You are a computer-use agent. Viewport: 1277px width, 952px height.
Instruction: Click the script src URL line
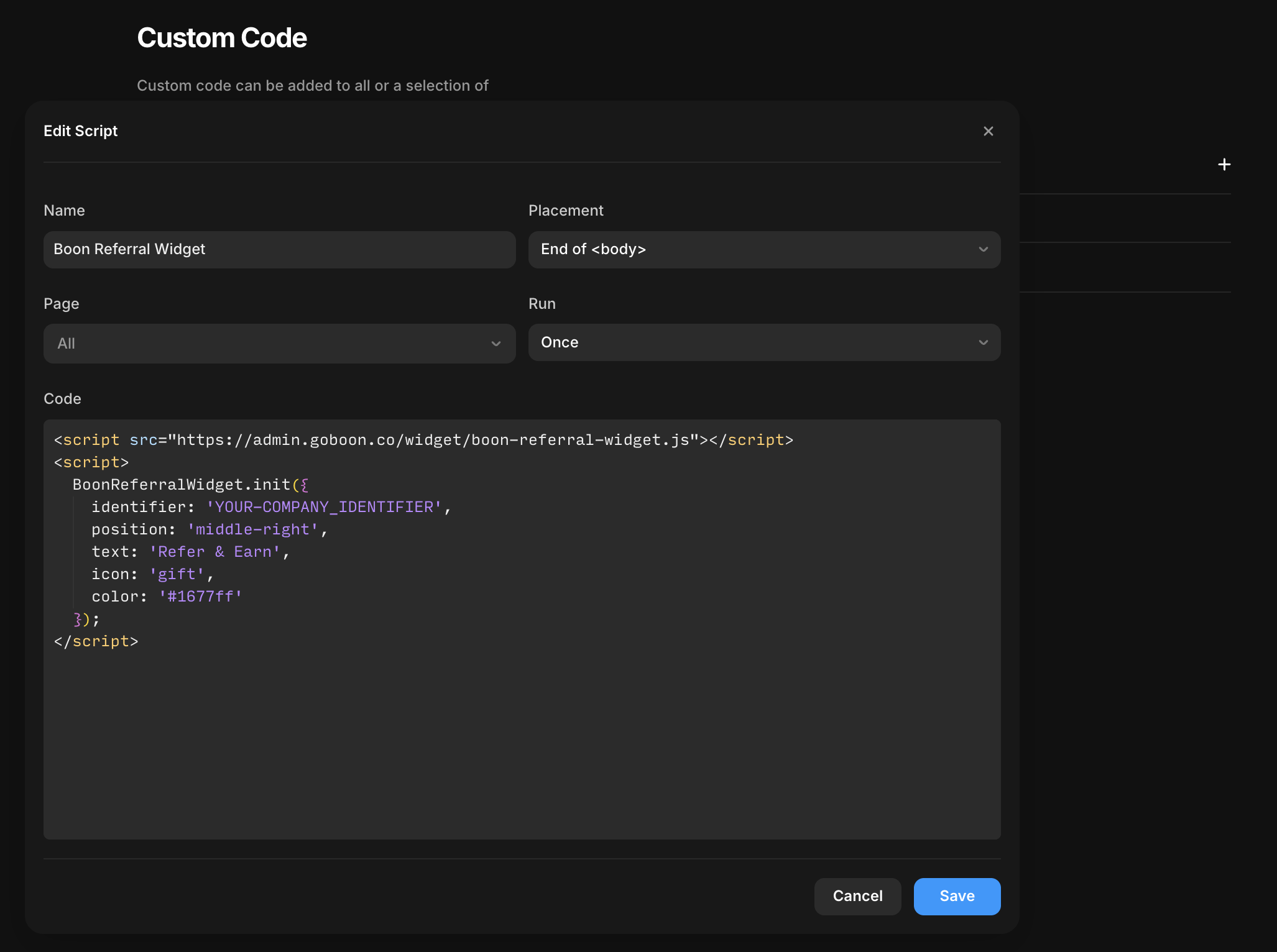tap(423, 440)
